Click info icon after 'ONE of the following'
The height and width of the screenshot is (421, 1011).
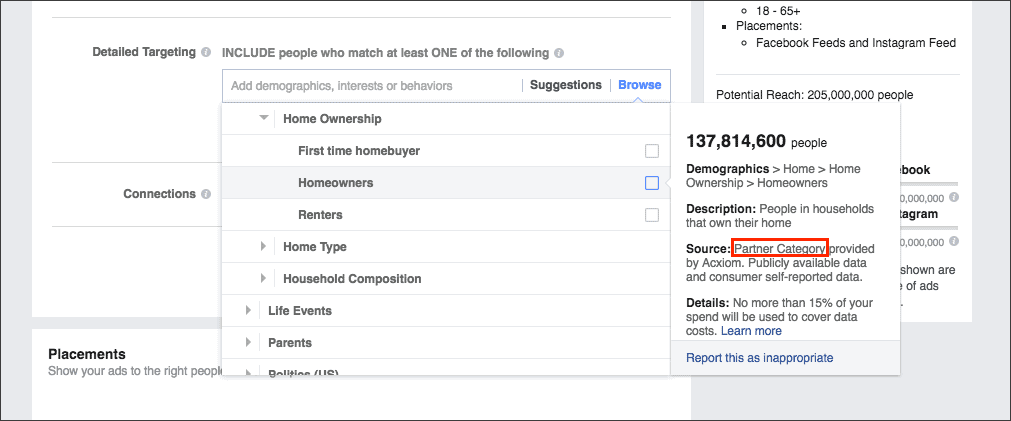pos(559,53)
